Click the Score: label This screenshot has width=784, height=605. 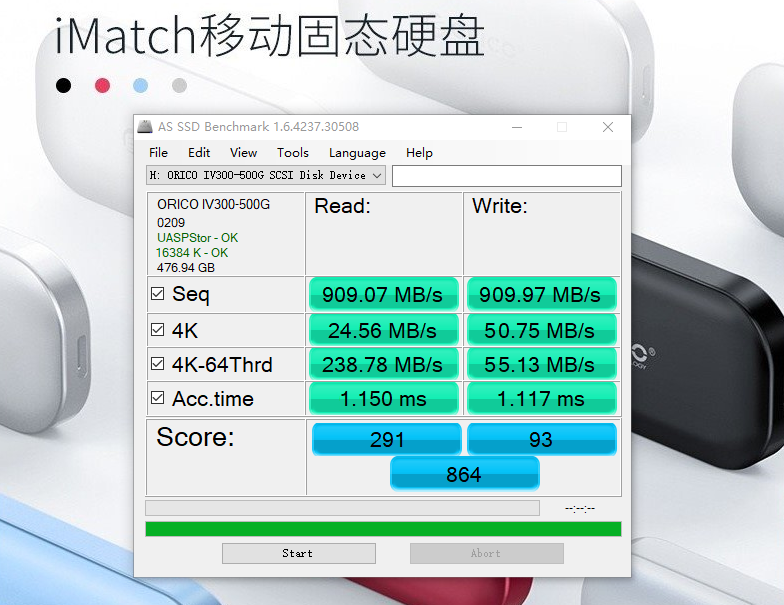[195, 437]
